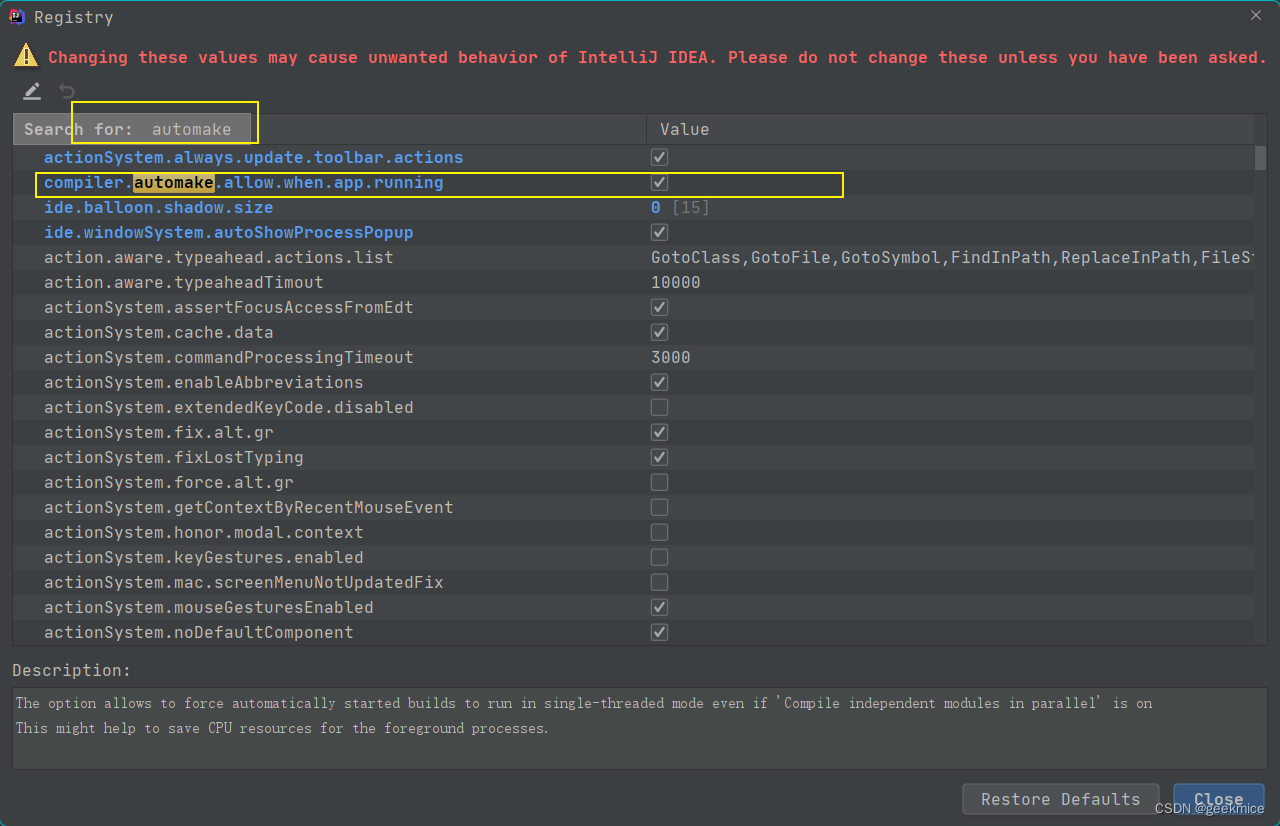Screen dimensions: 1280x826
Task: Click the 3000 commandProcessingTimeout value
Action: 670,357
